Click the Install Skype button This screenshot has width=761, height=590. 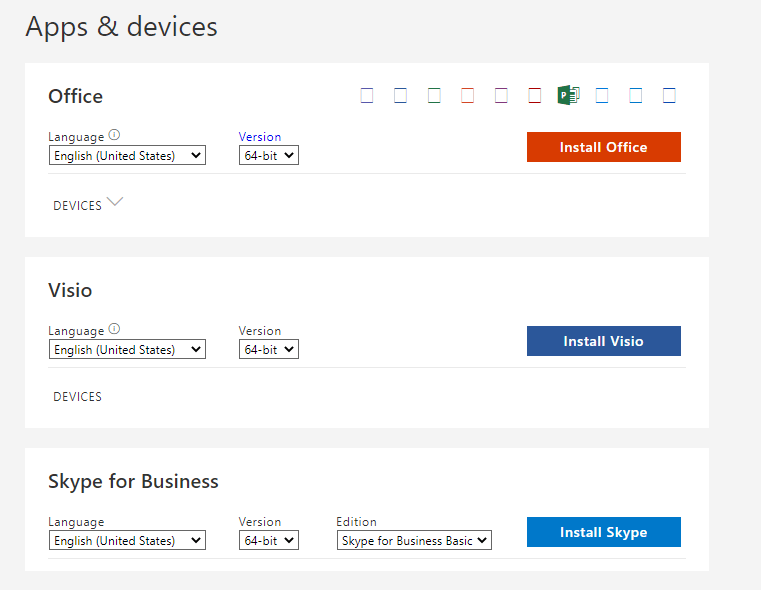(603, 532)
